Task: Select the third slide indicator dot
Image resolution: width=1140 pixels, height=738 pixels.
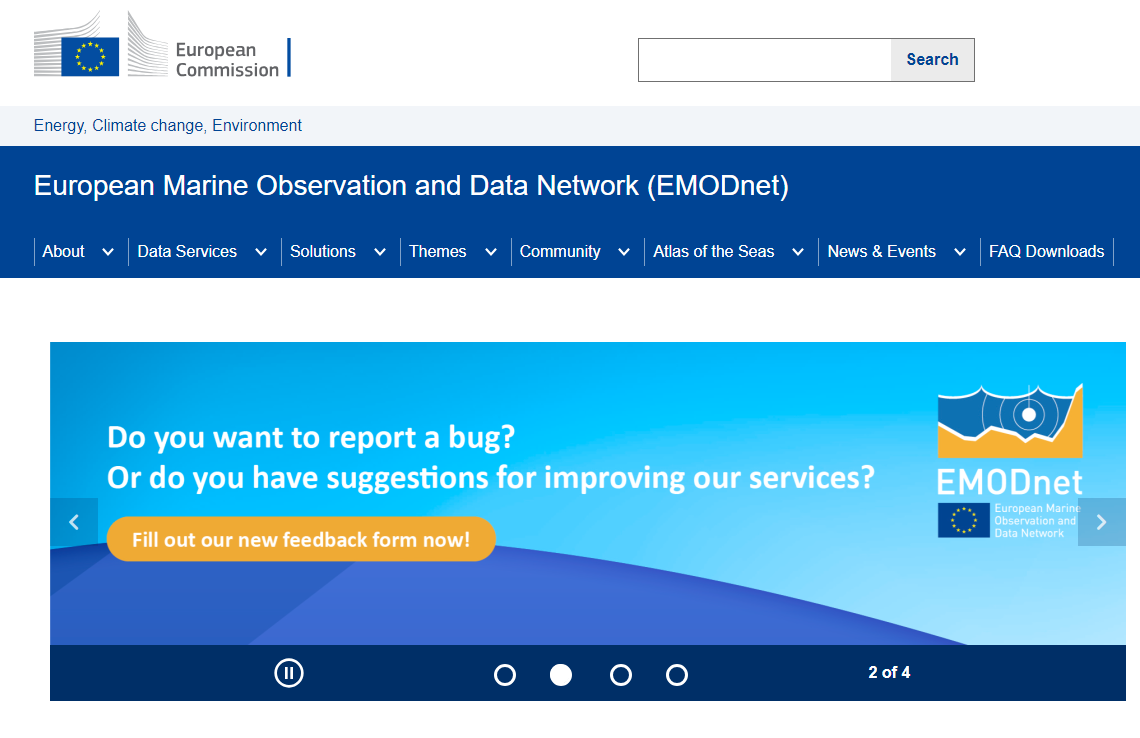Action: (x=621, y=675)
